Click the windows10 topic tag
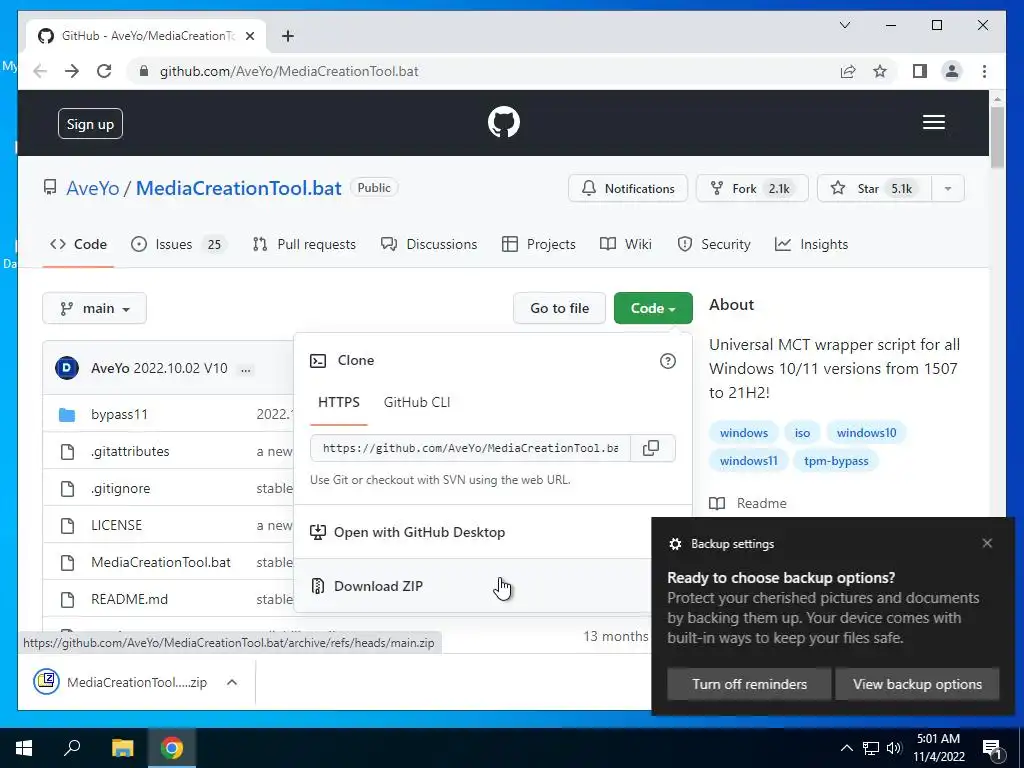This screenshot has height=768, width=1024. coord(866,432)
